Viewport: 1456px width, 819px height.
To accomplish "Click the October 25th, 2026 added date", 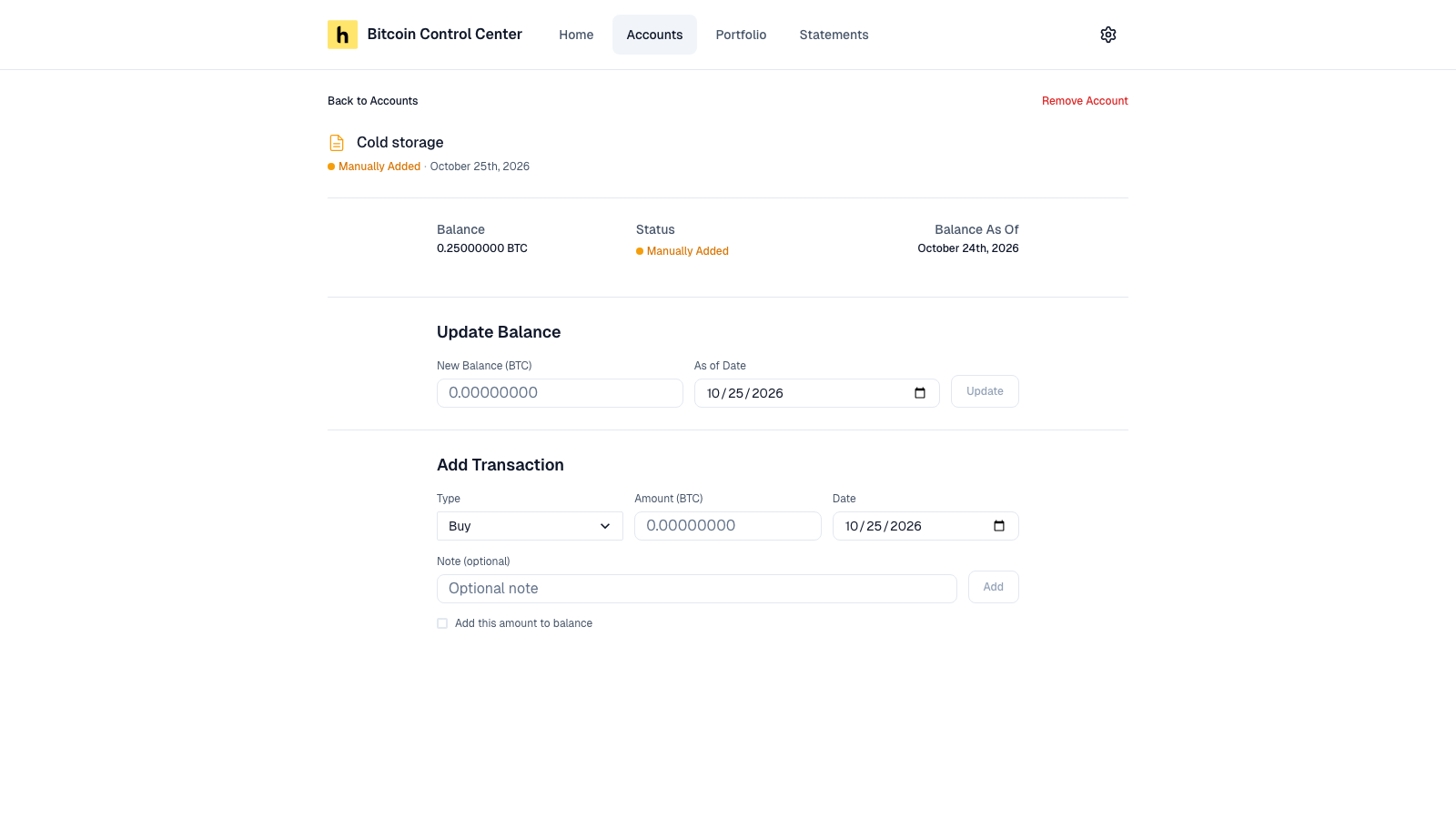I will pyautogui.click(x=480, y=167).
